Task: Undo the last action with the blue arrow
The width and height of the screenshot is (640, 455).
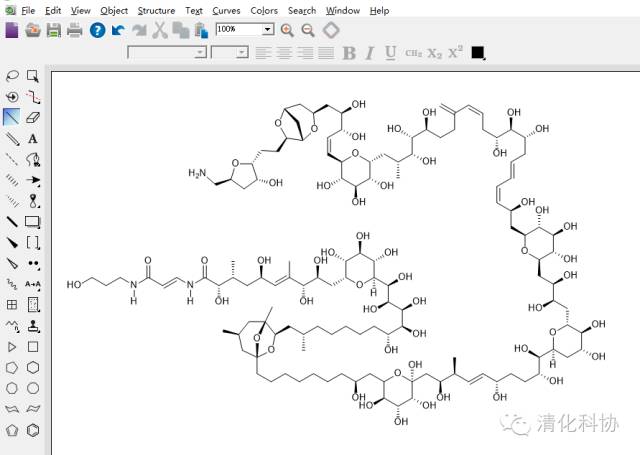Action: [x=118, y=30]
